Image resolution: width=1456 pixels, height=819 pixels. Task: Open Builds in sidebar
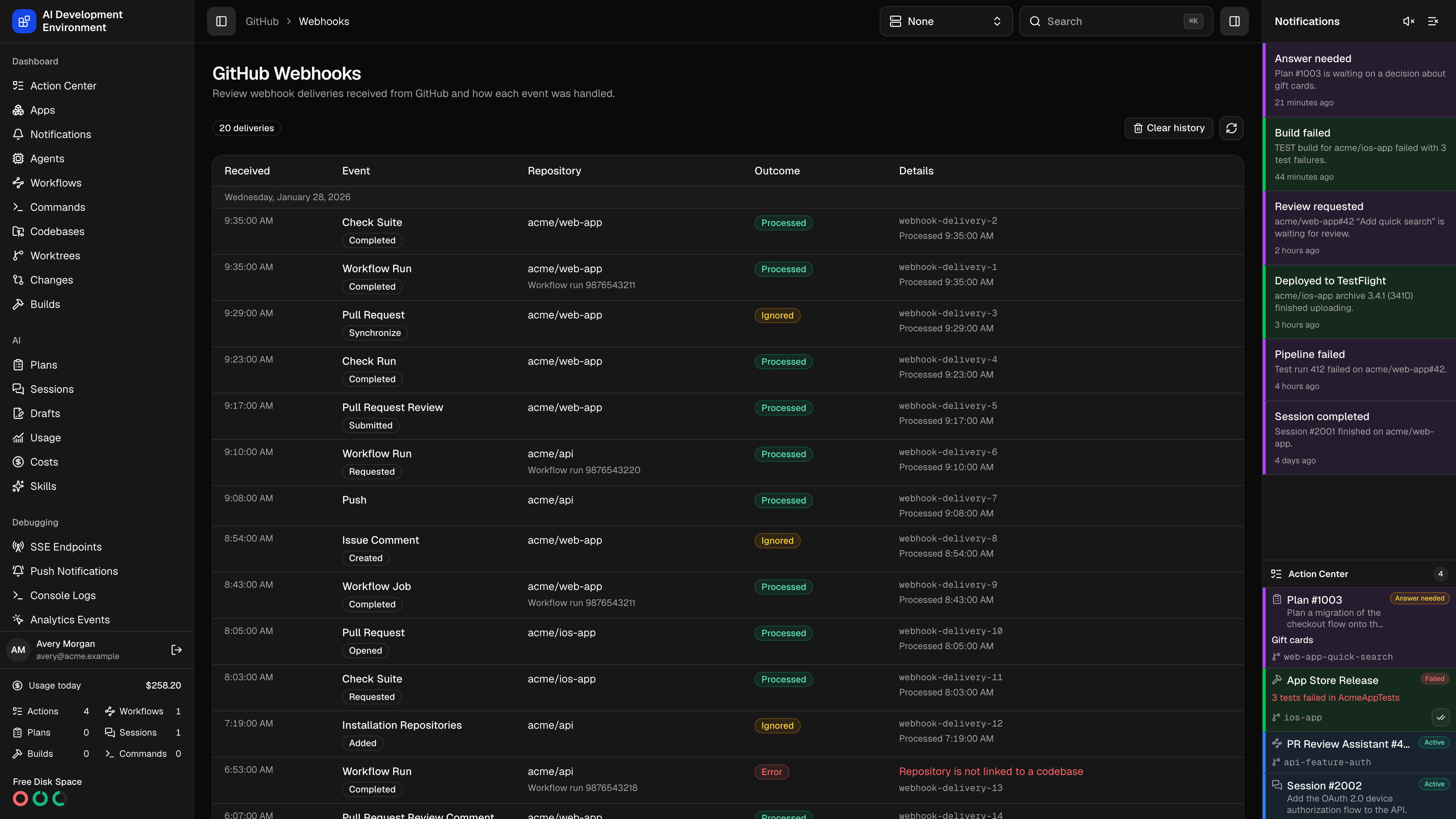pos(97,304)
